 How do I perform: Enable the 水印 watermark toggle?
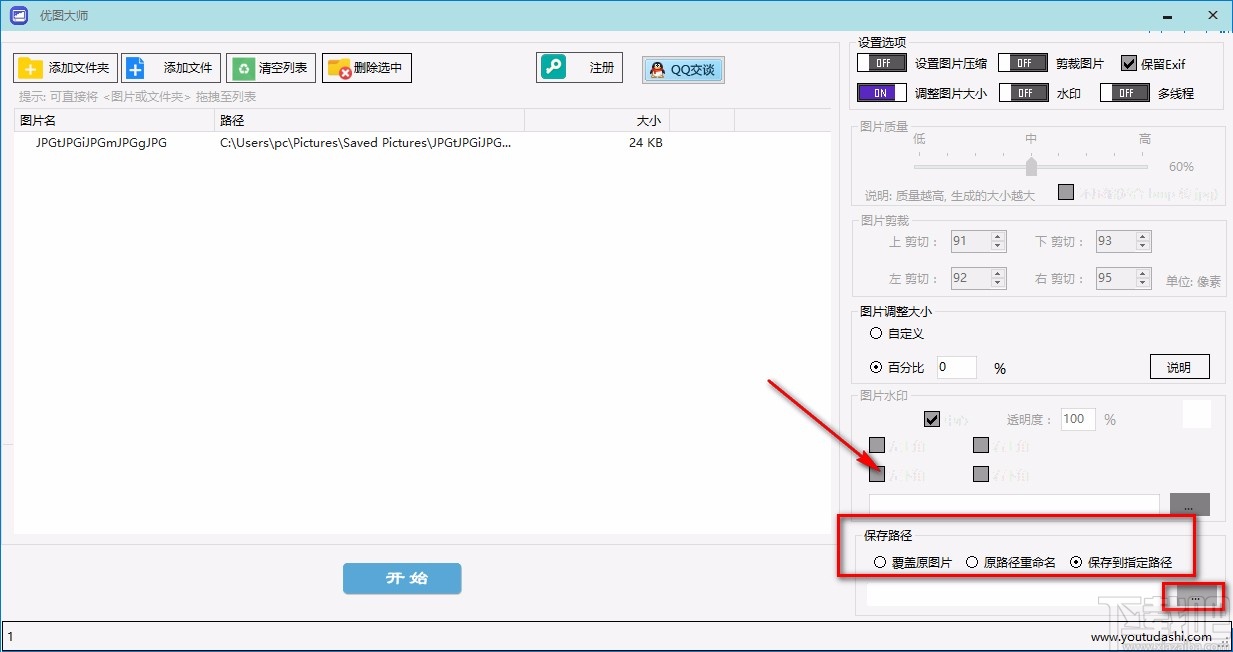[x=1022, y=92]
